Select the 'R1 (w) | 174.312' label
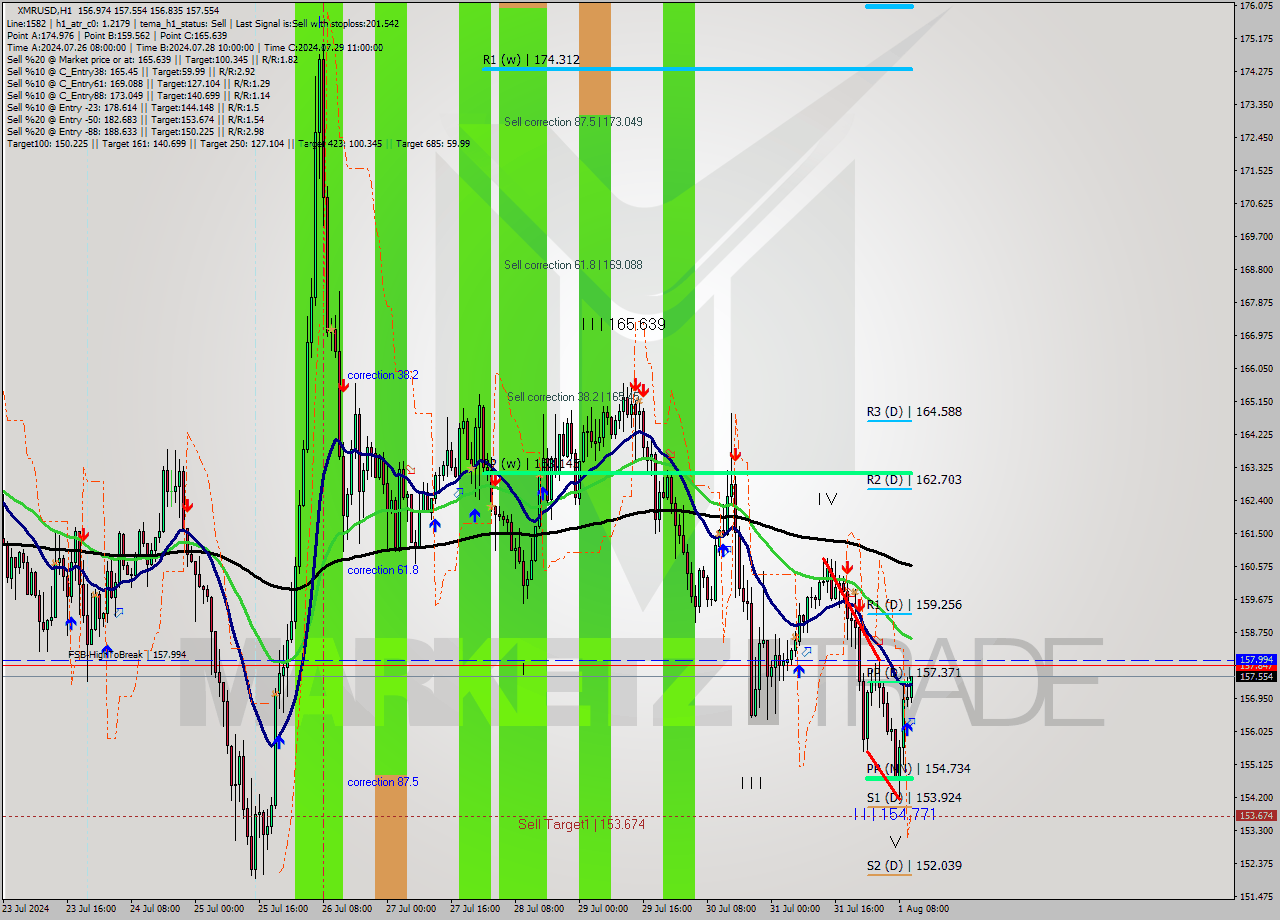 click(x=531, y=60)
